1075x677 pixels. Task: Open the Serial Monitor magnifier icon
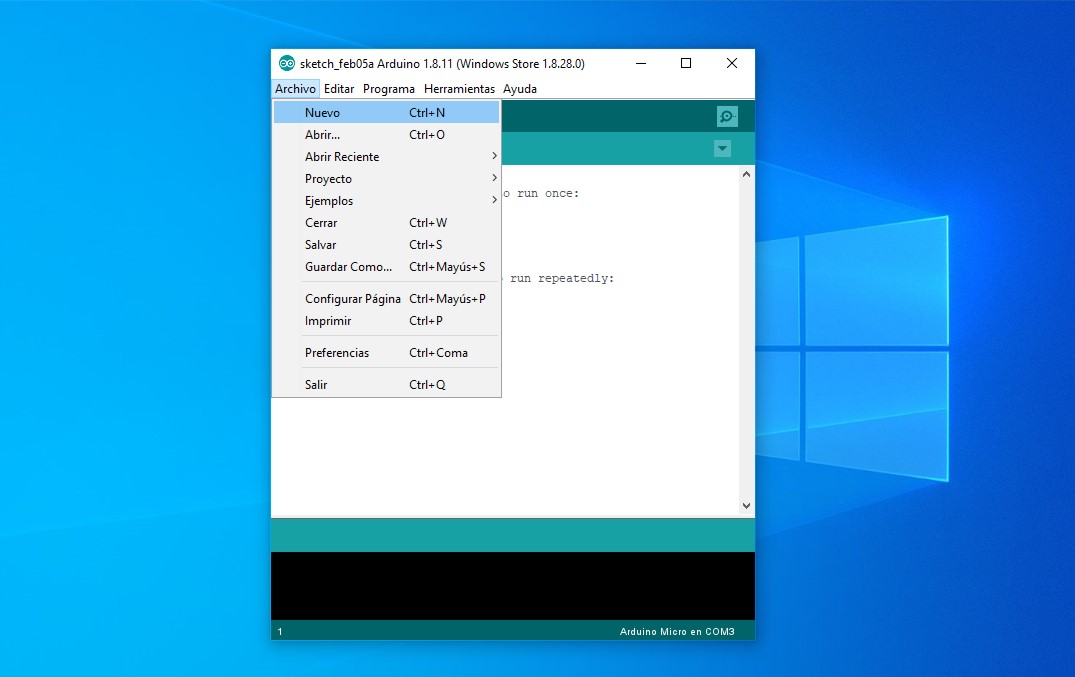(727, 116)
